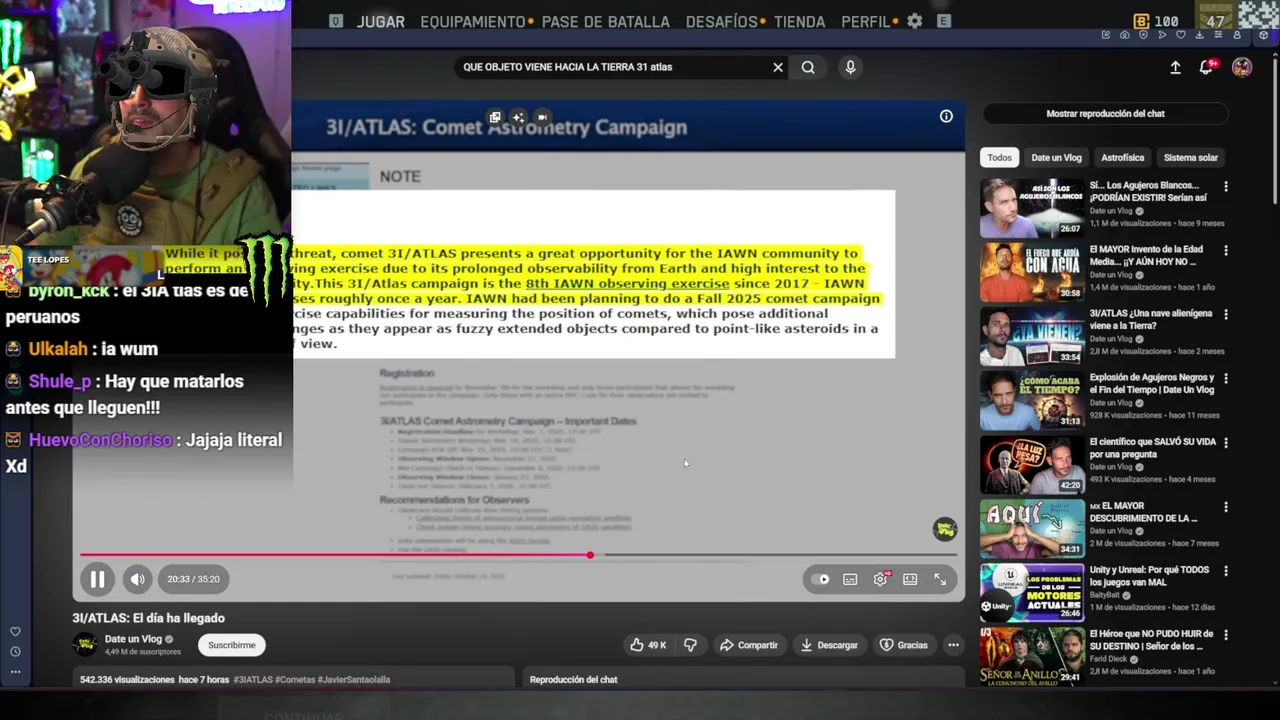Viewport: 1280px width, 720px height.
Task: Clear the YouTube search query
Action: click(778, 67)
